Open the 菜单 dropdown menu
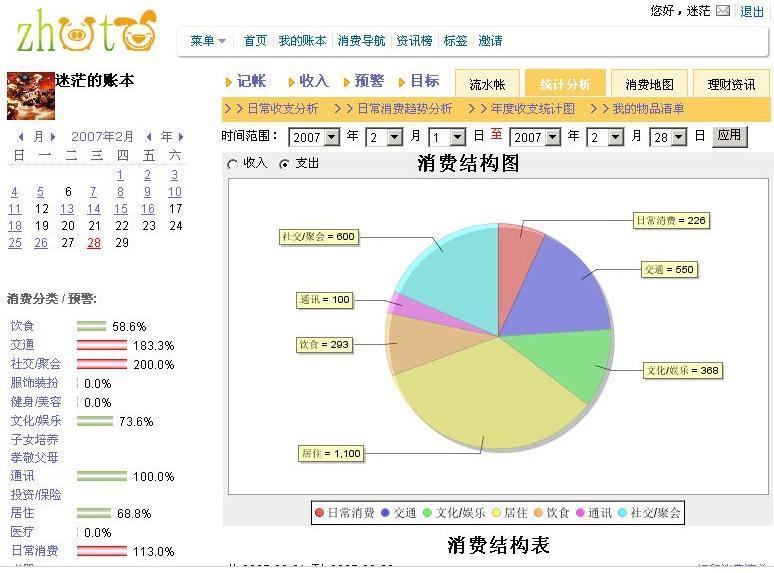 [x=208, y=41]
